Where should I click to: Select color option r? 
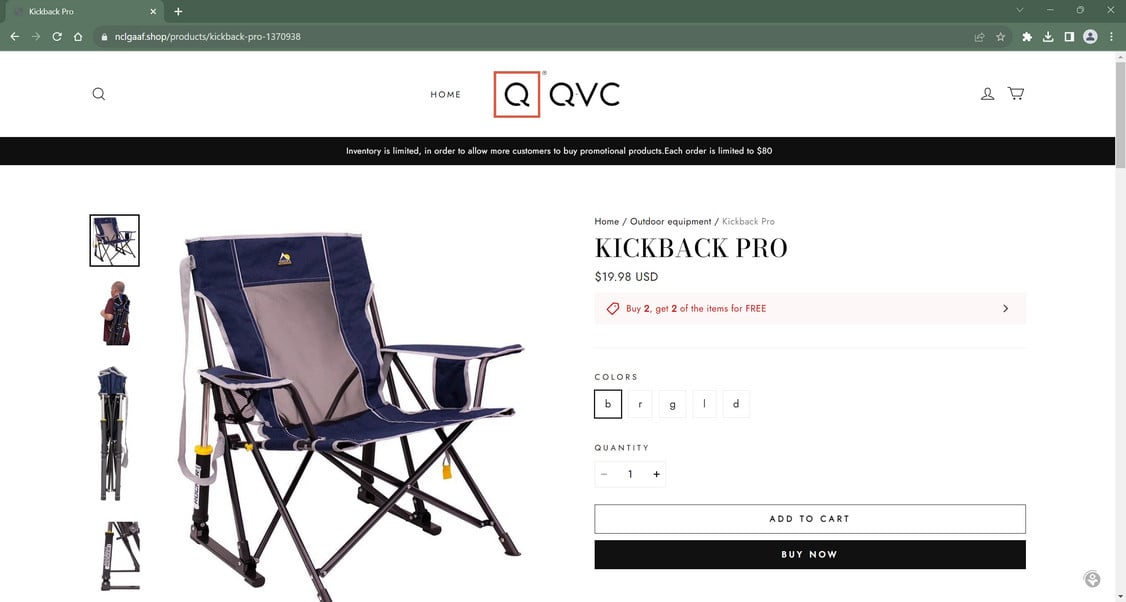click(640, 404)
